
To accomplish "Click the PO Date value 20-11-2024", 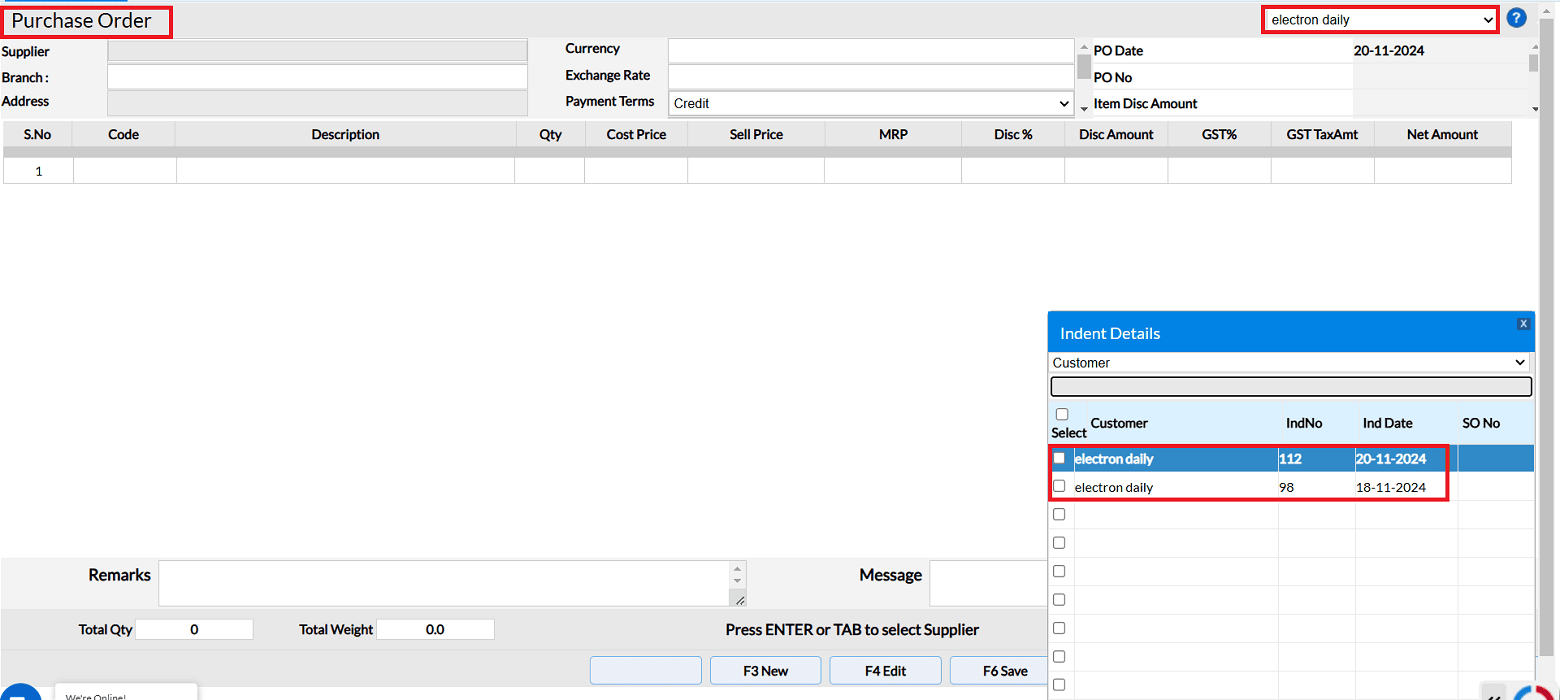I will point(1389,51).
